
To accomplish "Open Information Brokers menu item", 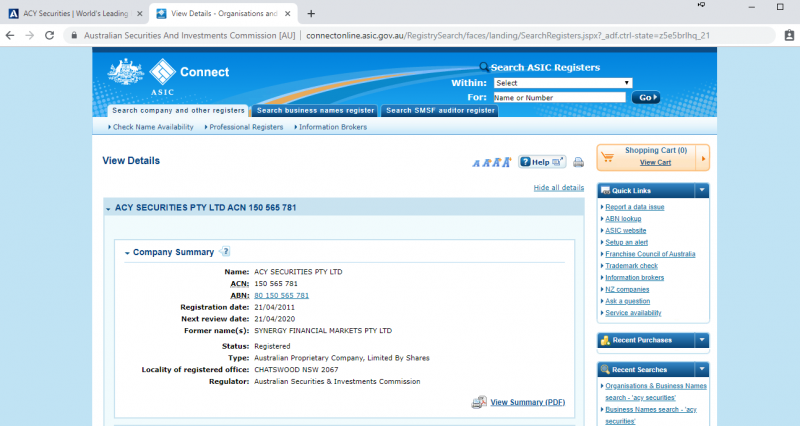I will [x=331, y=127].
